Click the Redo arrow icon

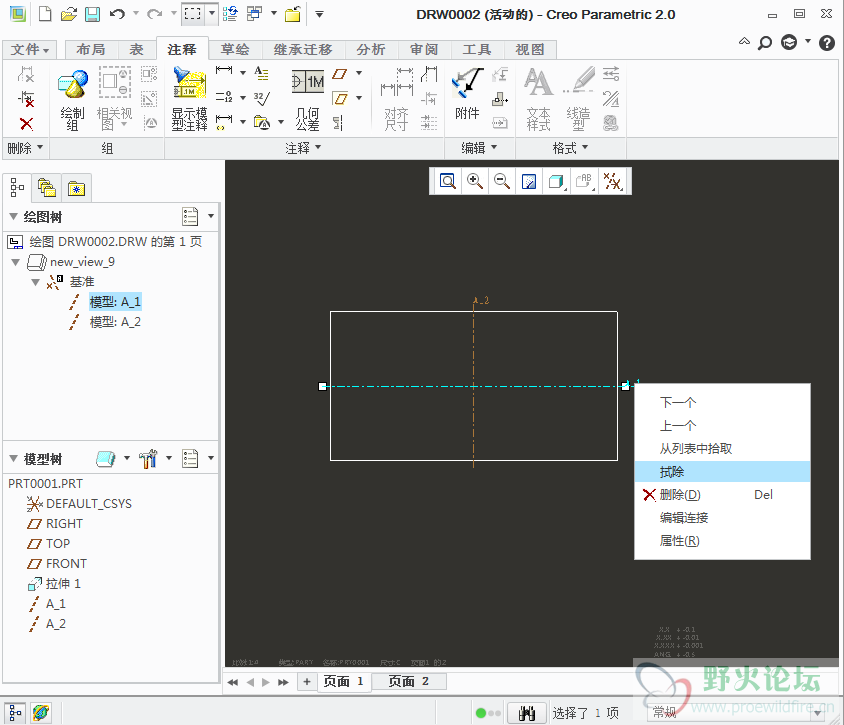[154, 14]
